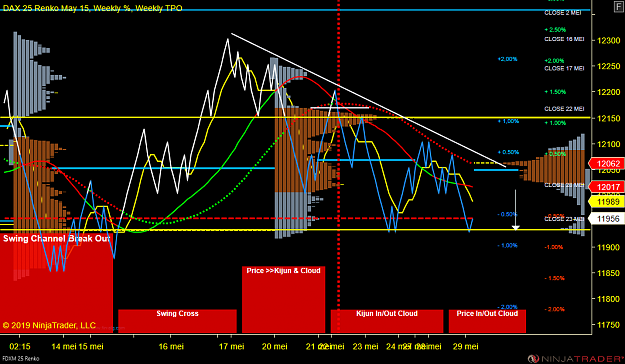Image resolution: width=625 pixels, height=364 pixels.
Task: Click the 16 mei date label
Action: (x=171, y=346)
